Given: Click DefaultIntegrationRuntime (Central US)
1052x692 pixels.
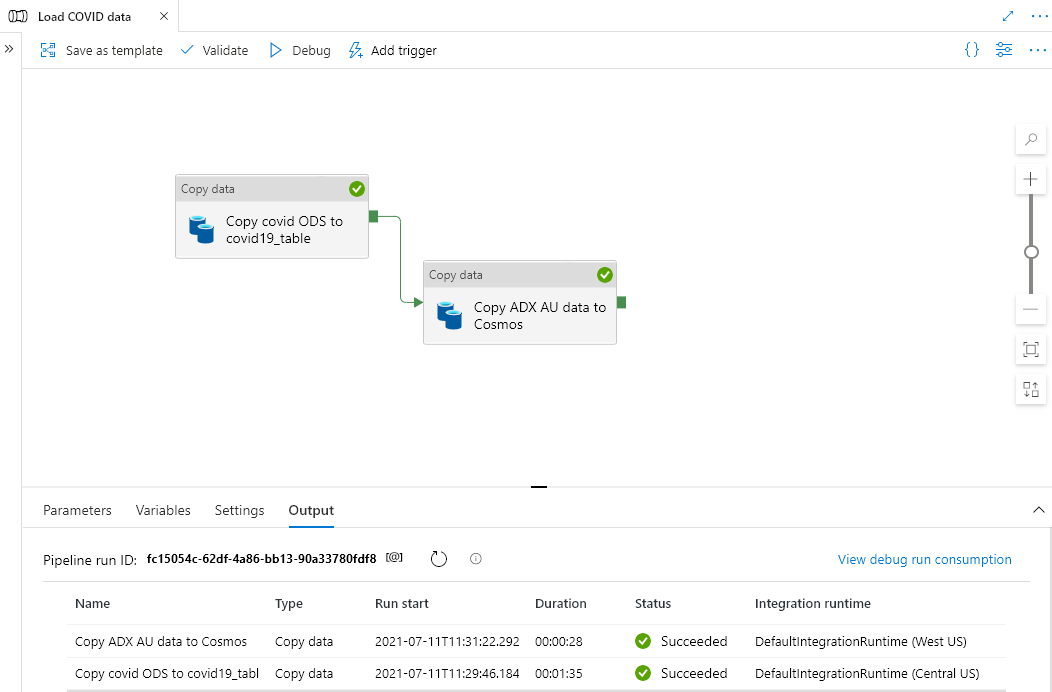Looking at the screenshot, I should [867, 673].
